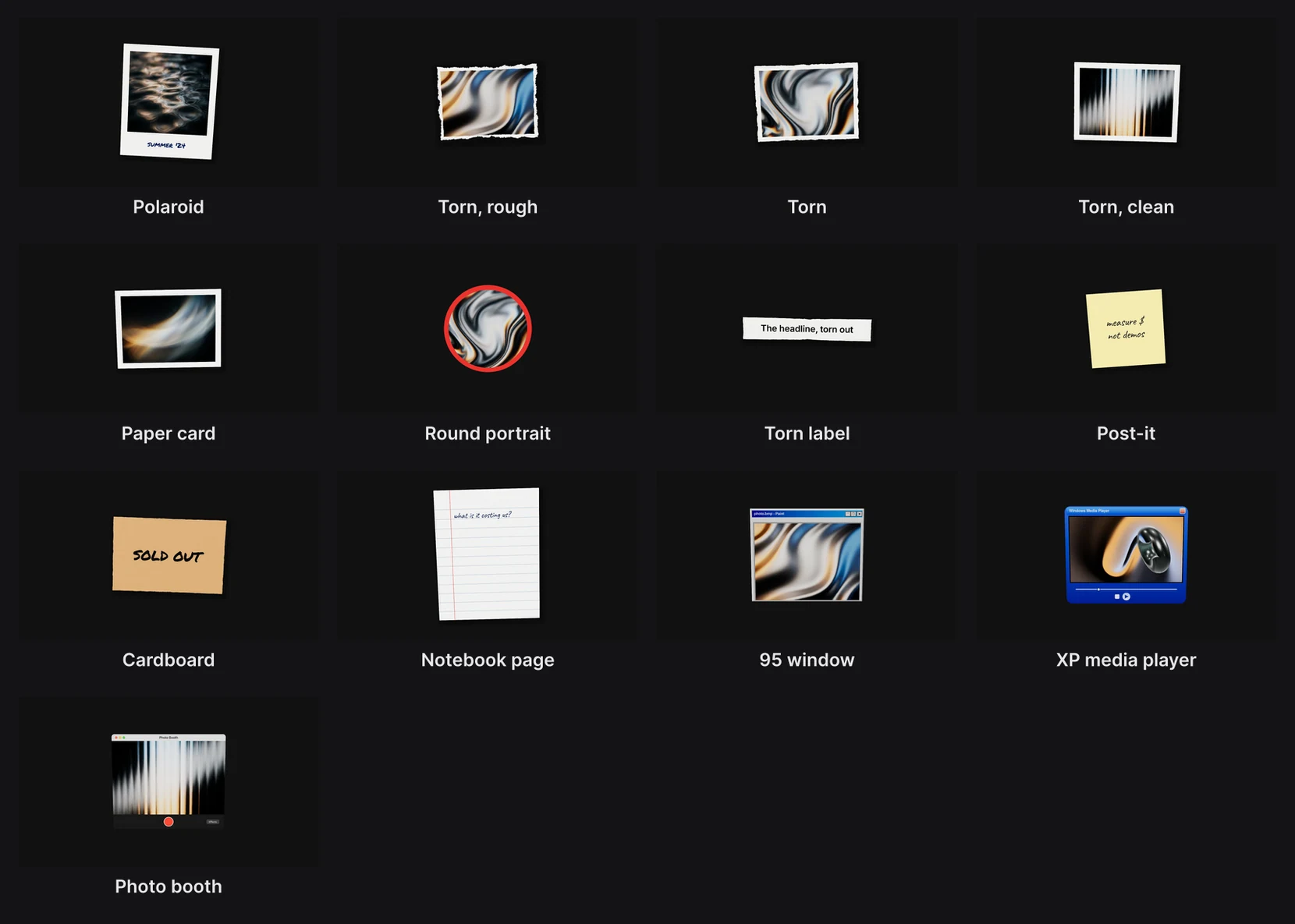The width and height of the screenshot is (1295, 924).
Task: Open the Paper card frame preview
Action: [x=169, y=328]
